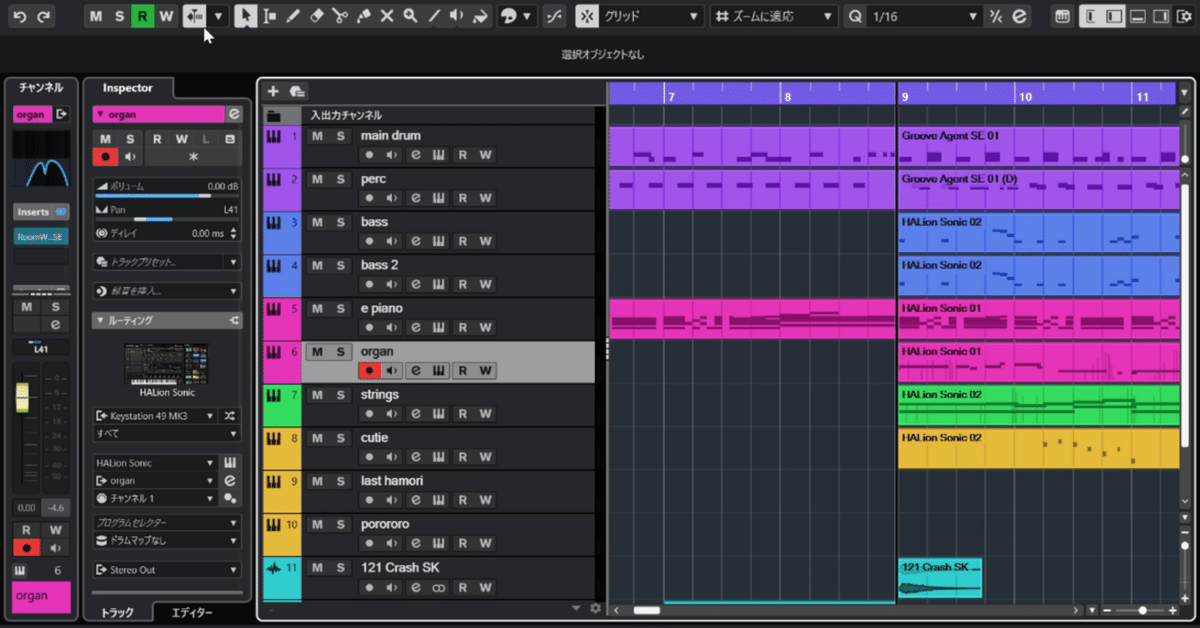Click bar 9 on the timeline ruler

(904, 97)
